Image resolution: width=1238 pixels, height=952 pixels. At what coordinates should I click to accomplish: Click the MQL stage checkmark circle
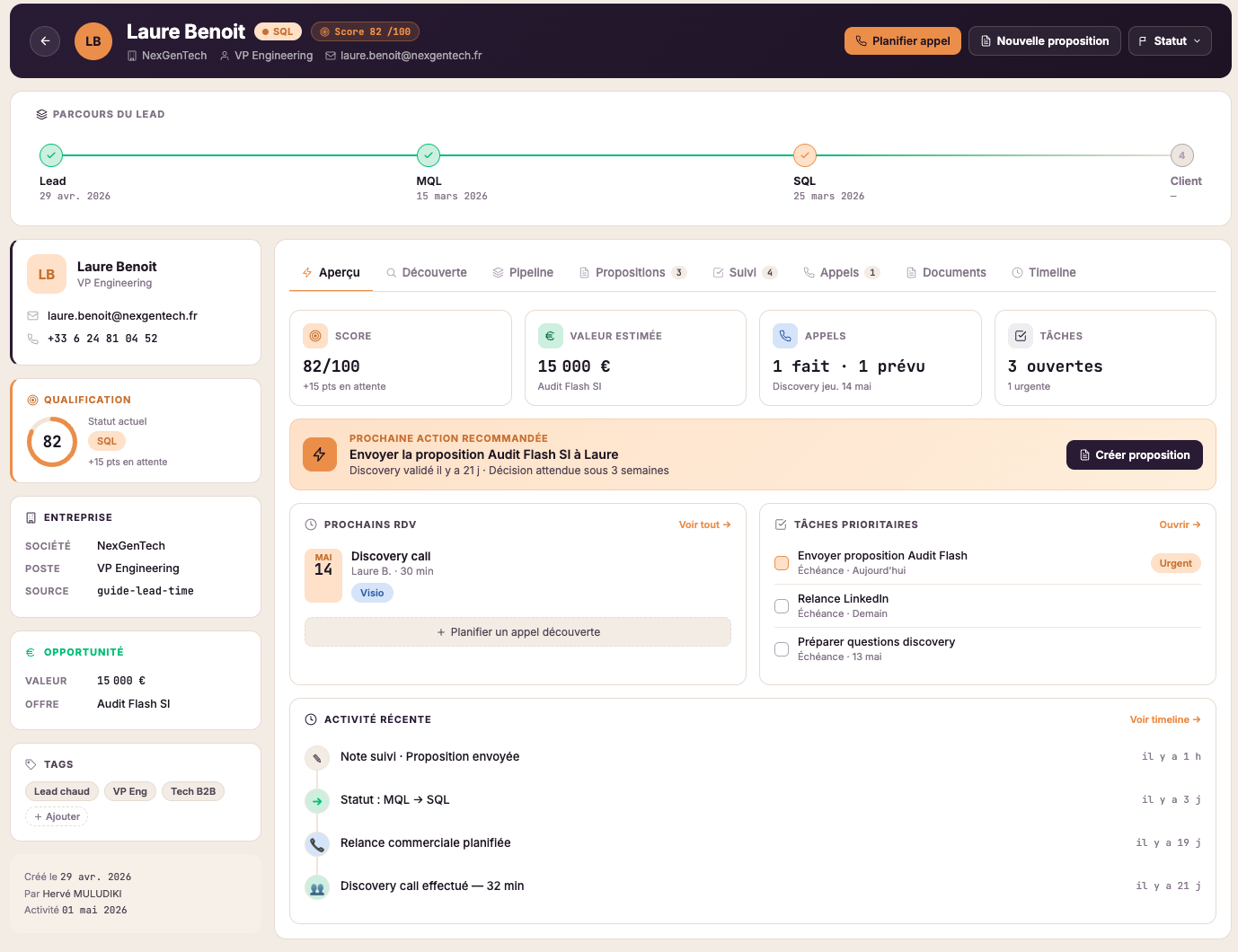tap(429, 155)
